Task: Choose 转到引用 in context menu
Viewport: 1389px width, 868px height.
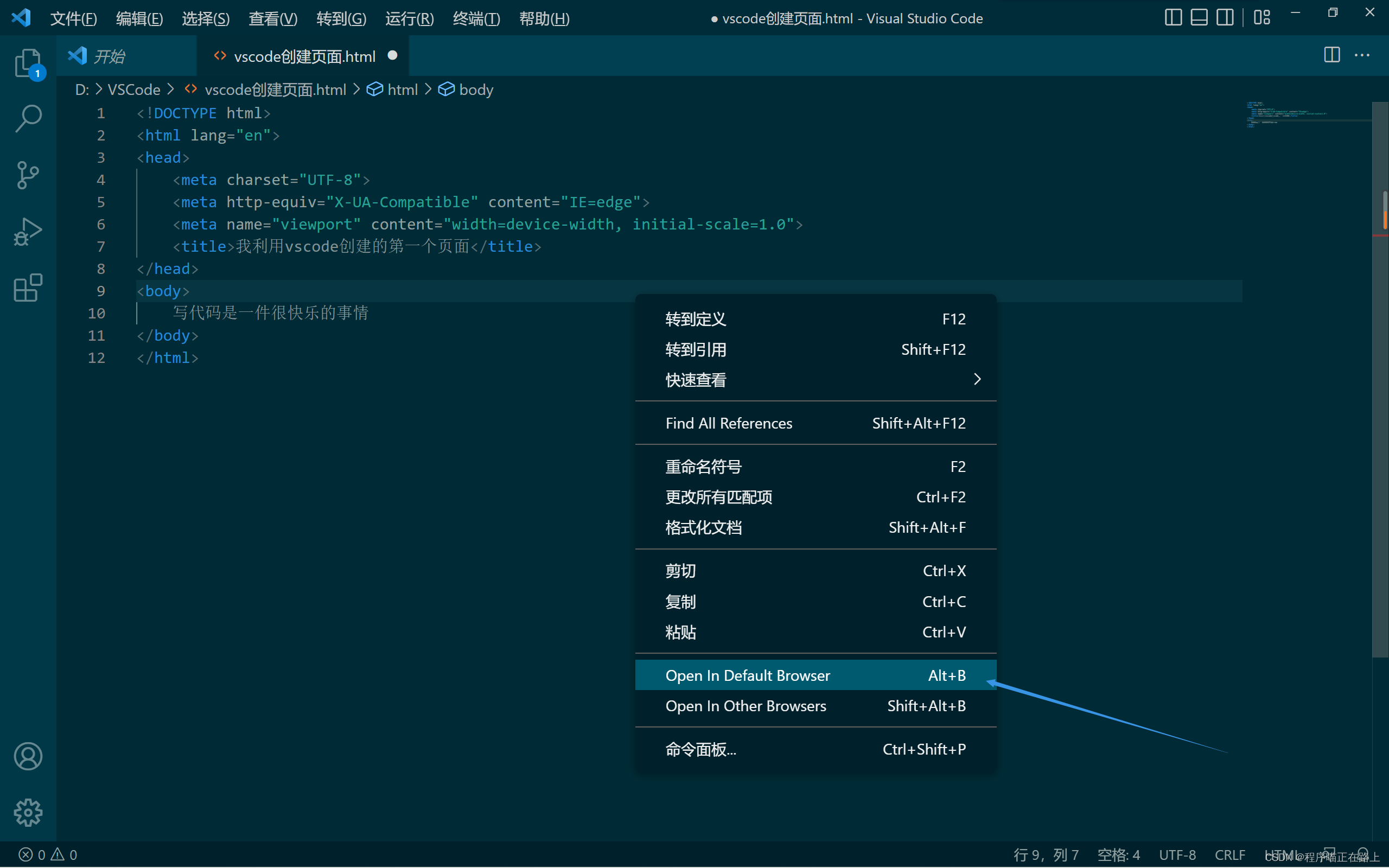Action: coord(815,349)
